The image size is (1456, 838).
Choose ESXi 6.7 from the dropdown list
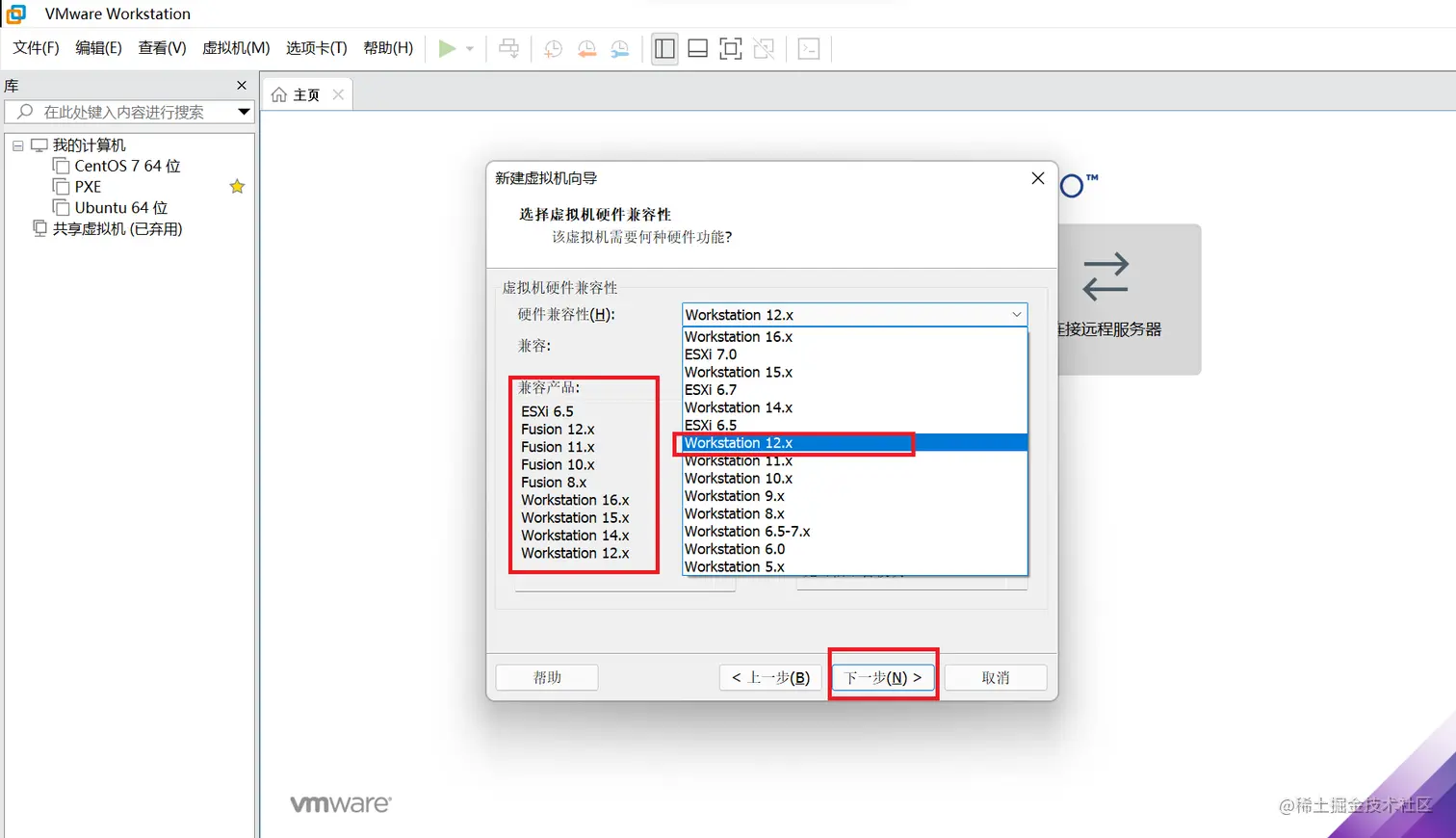[x=855, y=389]
